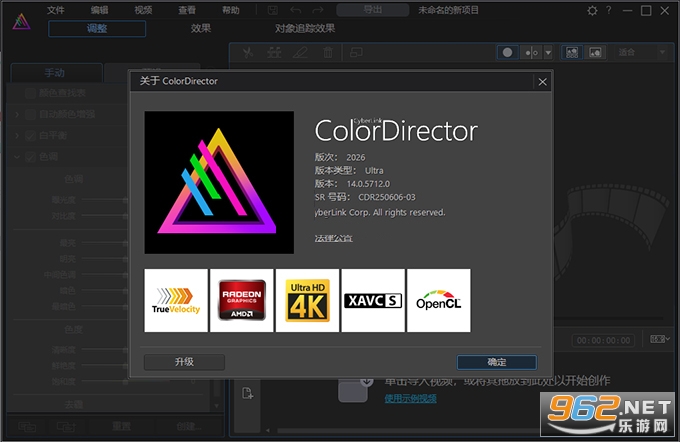Viewport: 680px width, 442px height.
Task: Toggle the 自动颜色增强 checkbox
Action: click(30, 115)
